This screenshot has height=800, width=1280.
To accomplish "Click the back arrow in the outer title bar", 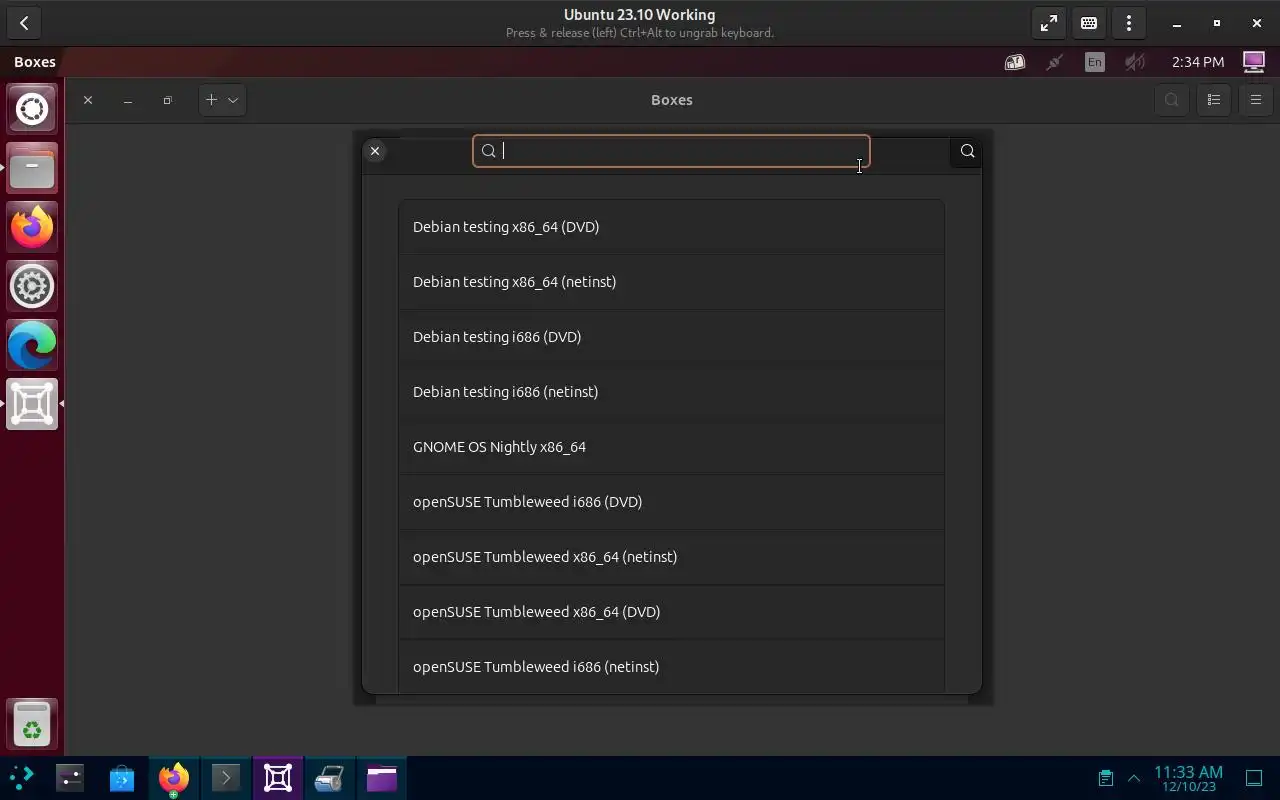I will [24, 23].
